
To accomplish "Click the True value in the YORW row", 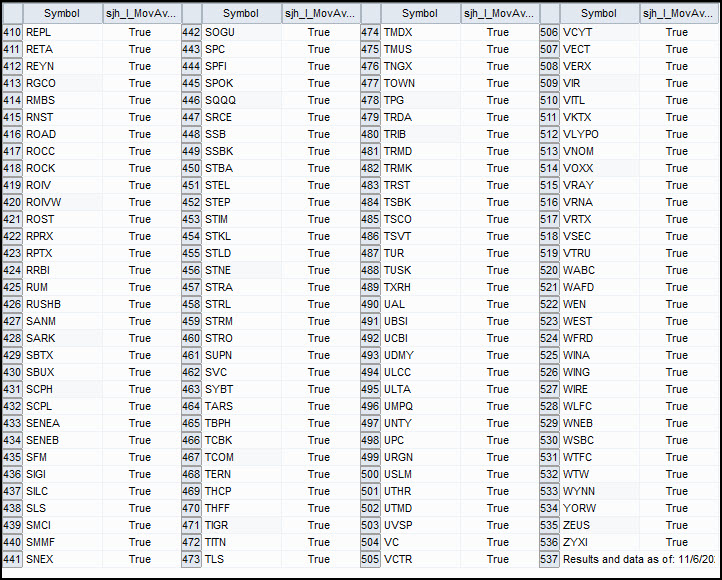I will click(x=677, y=508).
